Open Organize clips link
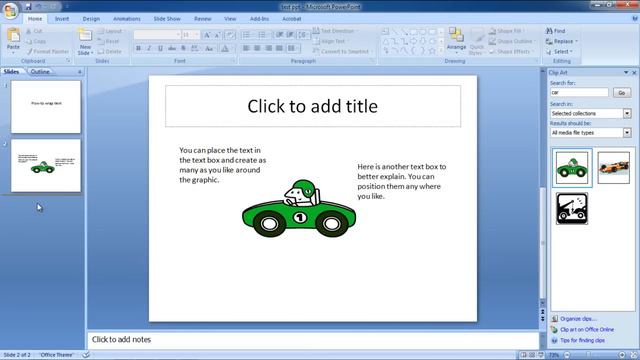The width and height of the screenshot is (640, 360). pos(578,319)
